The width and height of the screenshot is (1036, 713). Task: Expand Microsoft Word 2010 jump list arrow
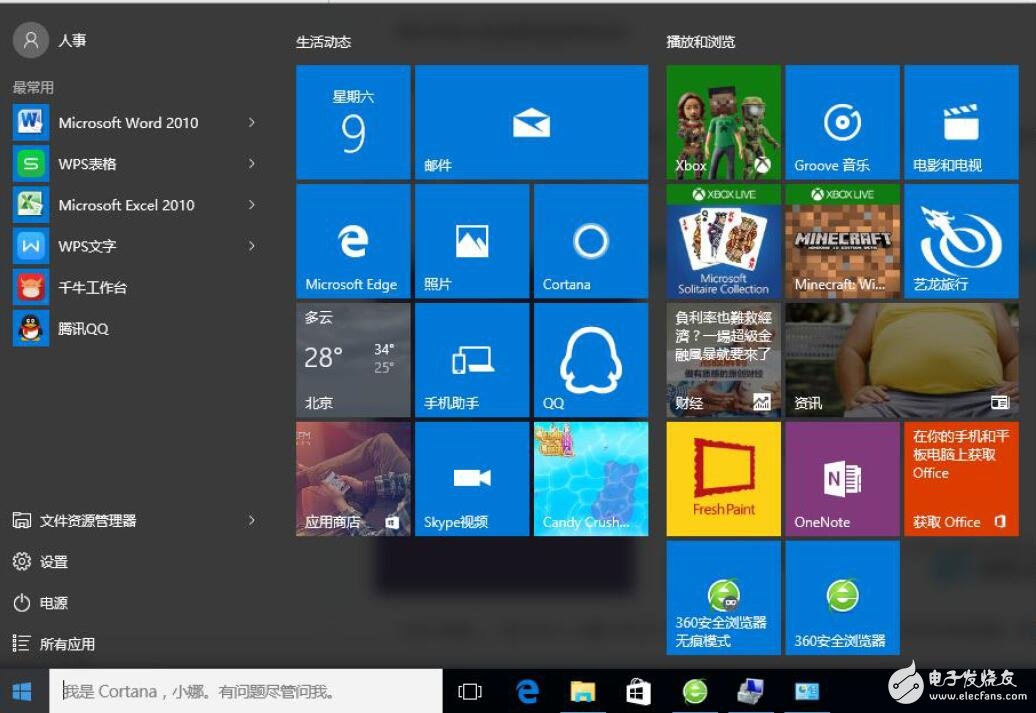tap(252, 122)
